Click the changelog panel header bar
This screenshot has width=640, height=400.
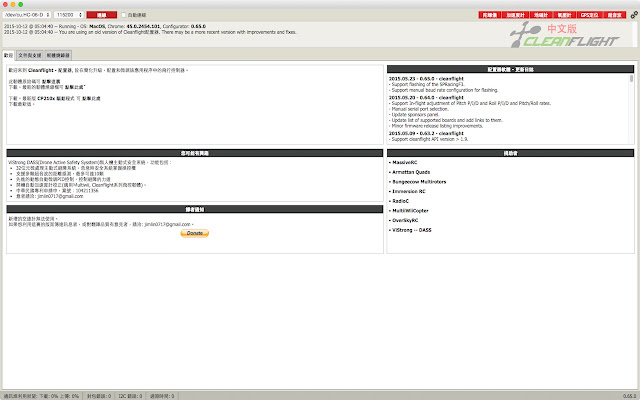(x=510, y=69)
